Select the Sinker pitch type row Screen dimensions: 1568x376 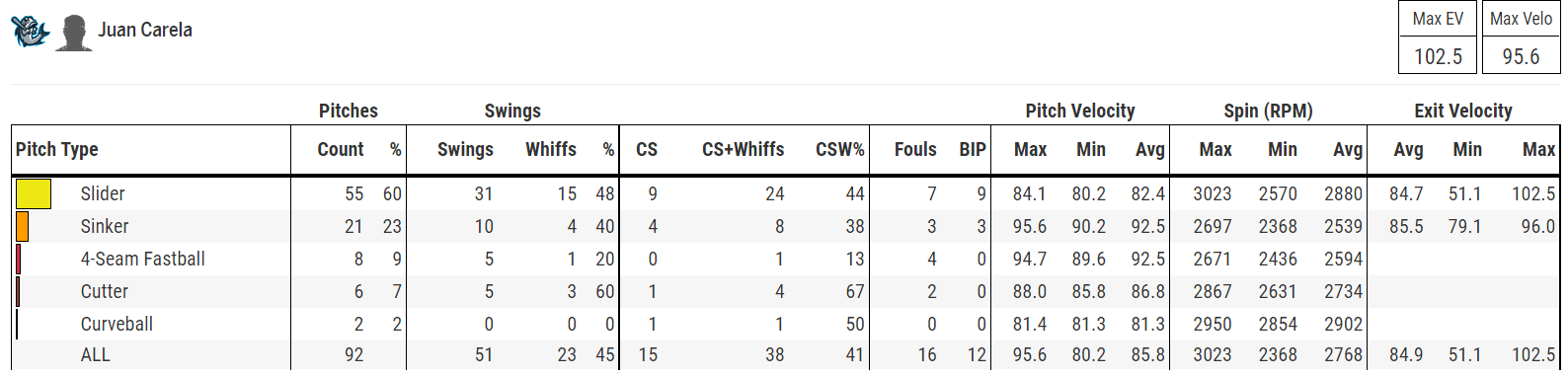click(x=786, y=226)
